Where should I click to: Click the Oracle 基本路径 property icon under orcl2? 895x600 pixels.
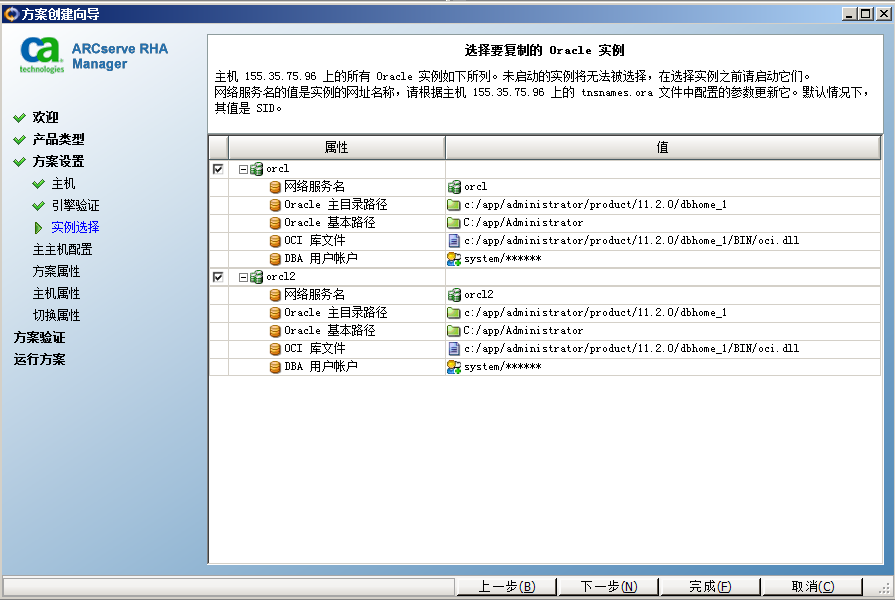point(275,331)
